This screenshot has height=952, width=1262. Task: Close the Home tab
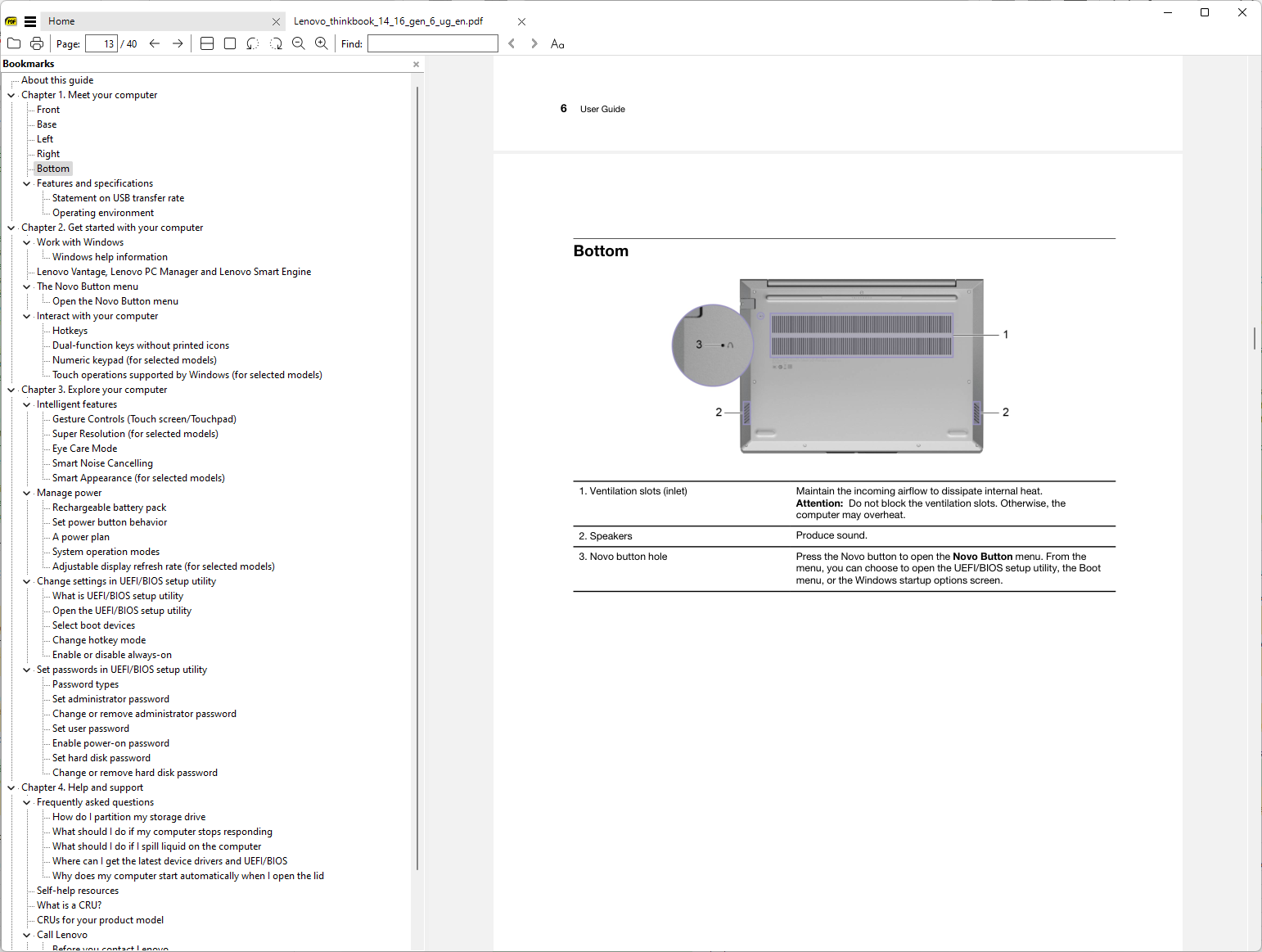(276, 21)
